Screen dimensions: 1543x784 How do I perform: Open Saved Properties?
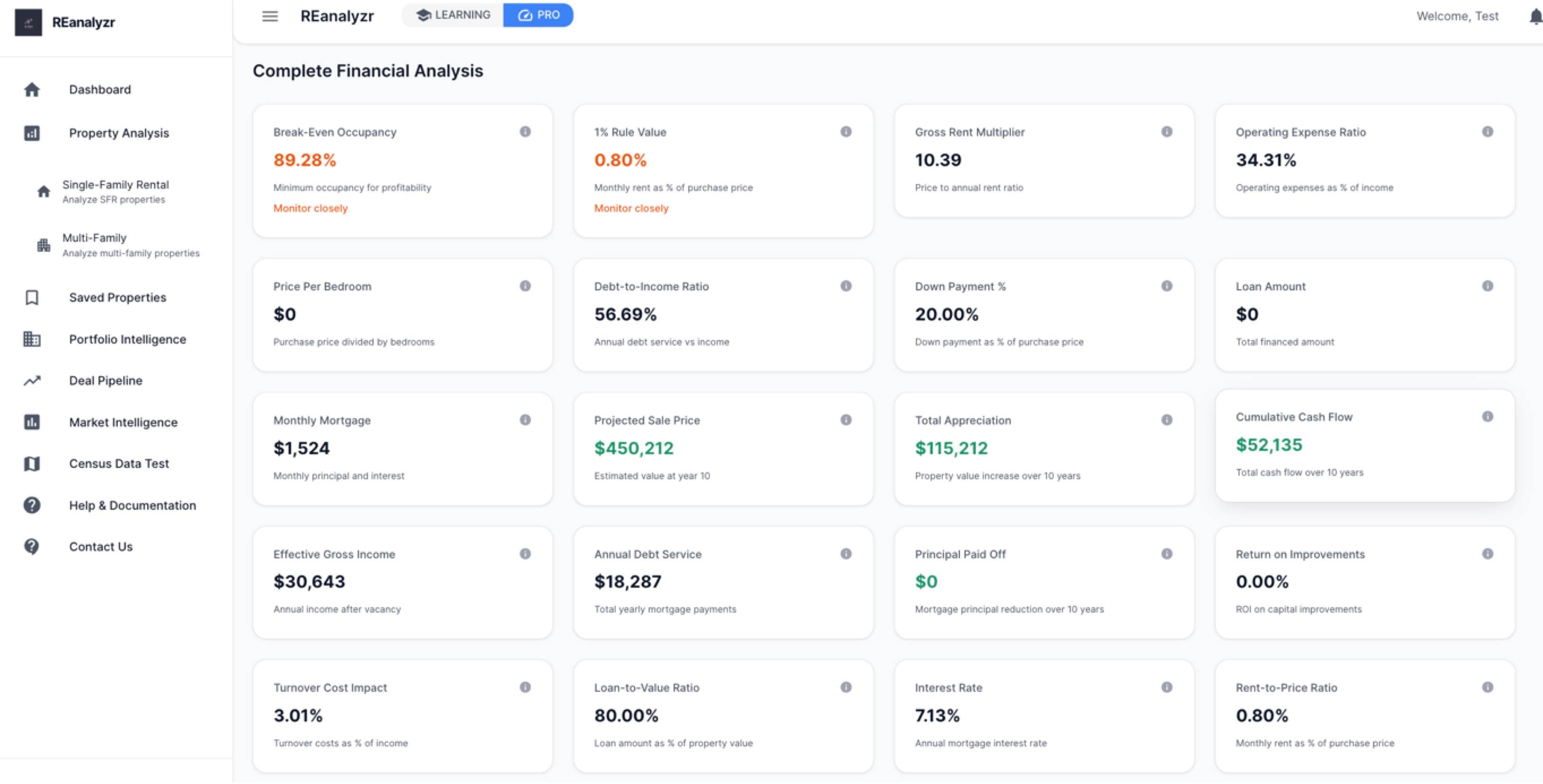pyautogui.click(x=117, y=298)
